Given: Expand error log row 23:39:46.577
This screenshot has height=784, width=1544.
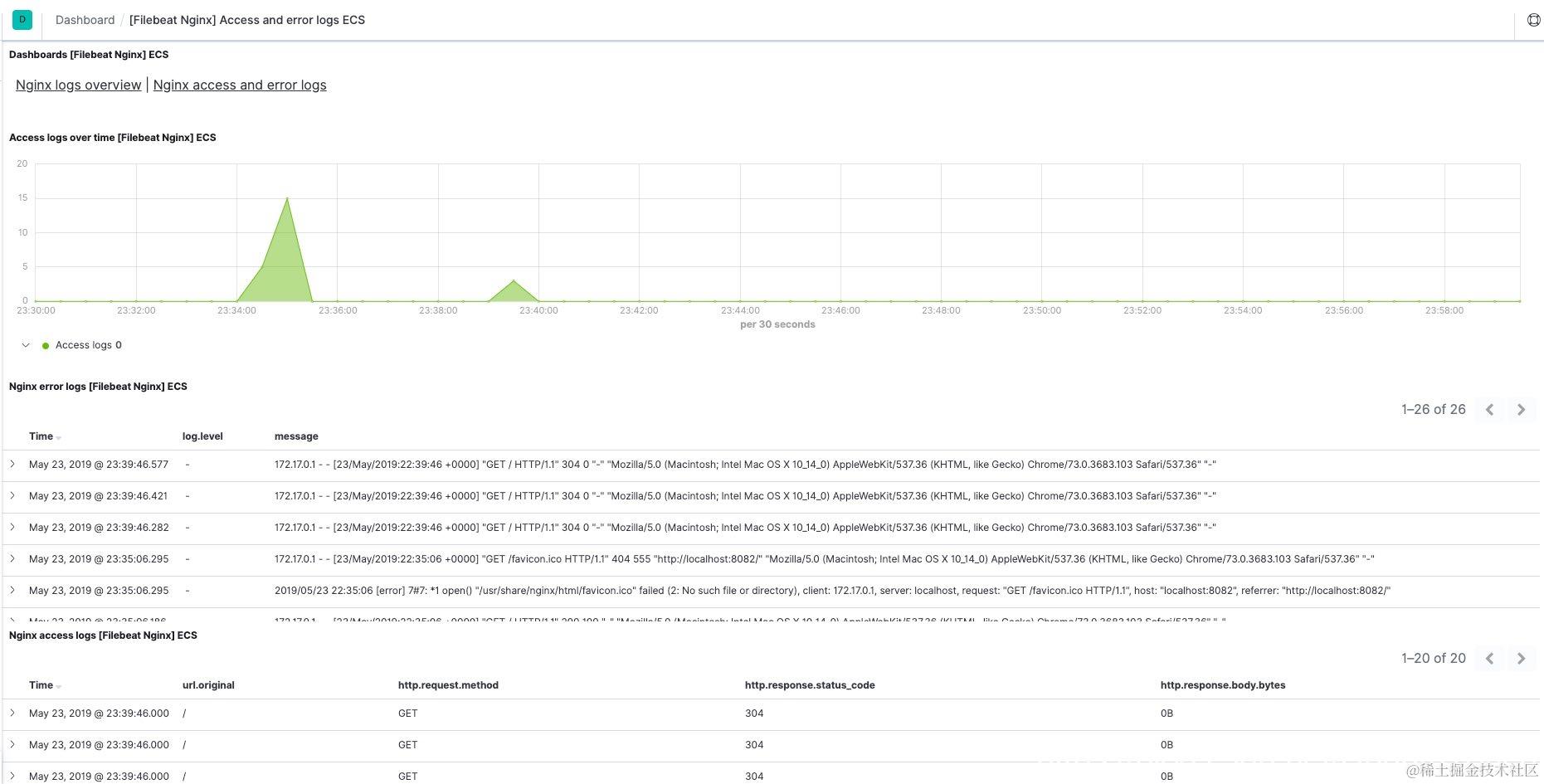Looking at the screenshot, I should pos(12,465).
